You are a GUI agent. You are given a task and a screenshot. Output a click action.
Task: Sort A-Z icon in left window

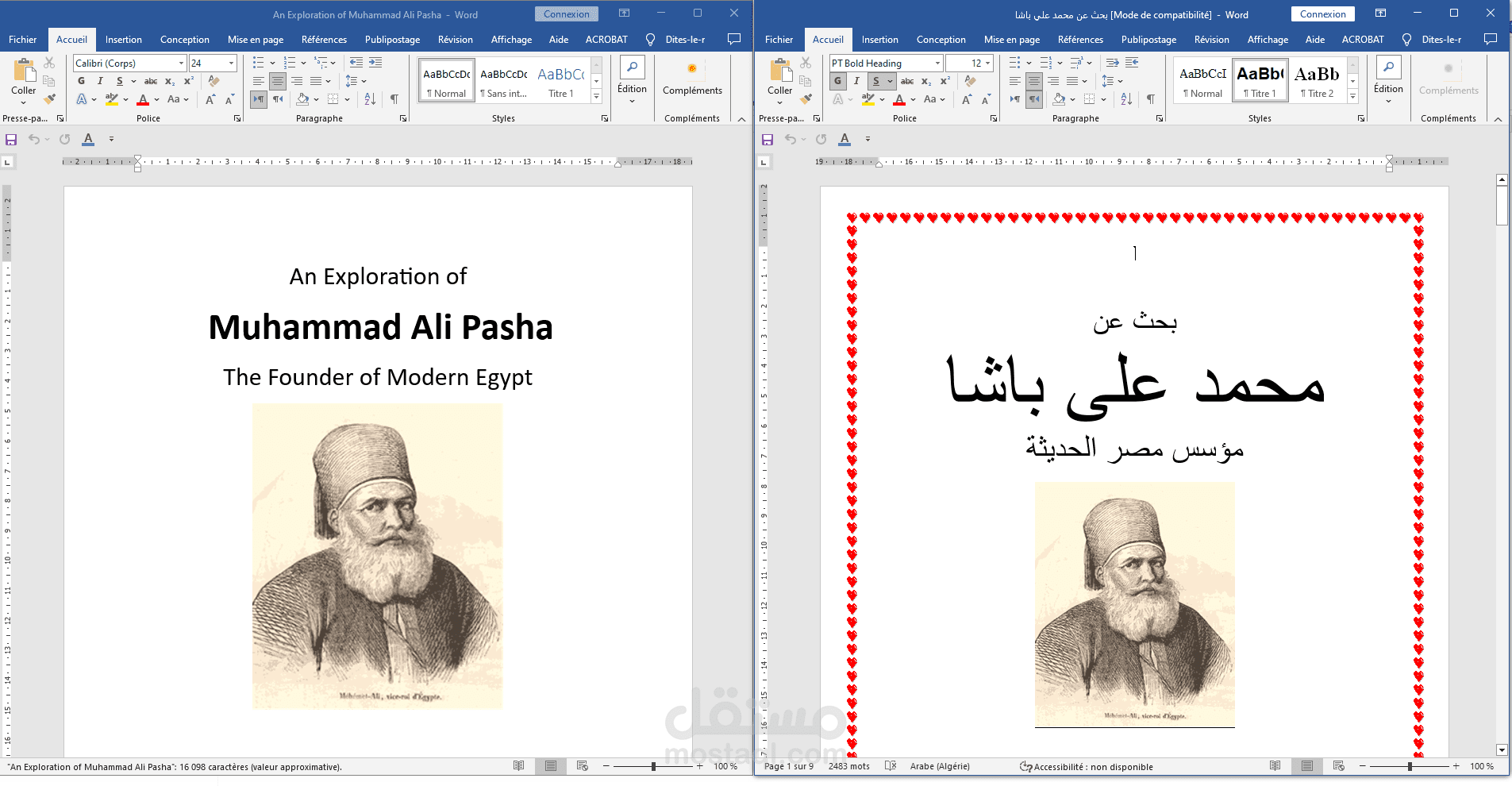tap(370, 99)
